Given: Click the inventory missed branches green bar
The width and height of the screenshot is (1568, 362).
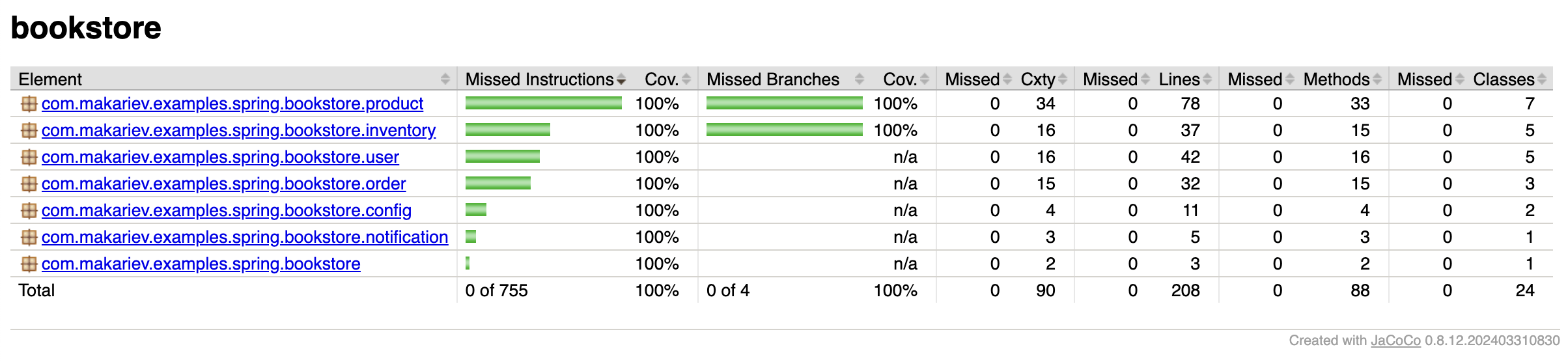Looking at the screenshot, I should point(785,130).
